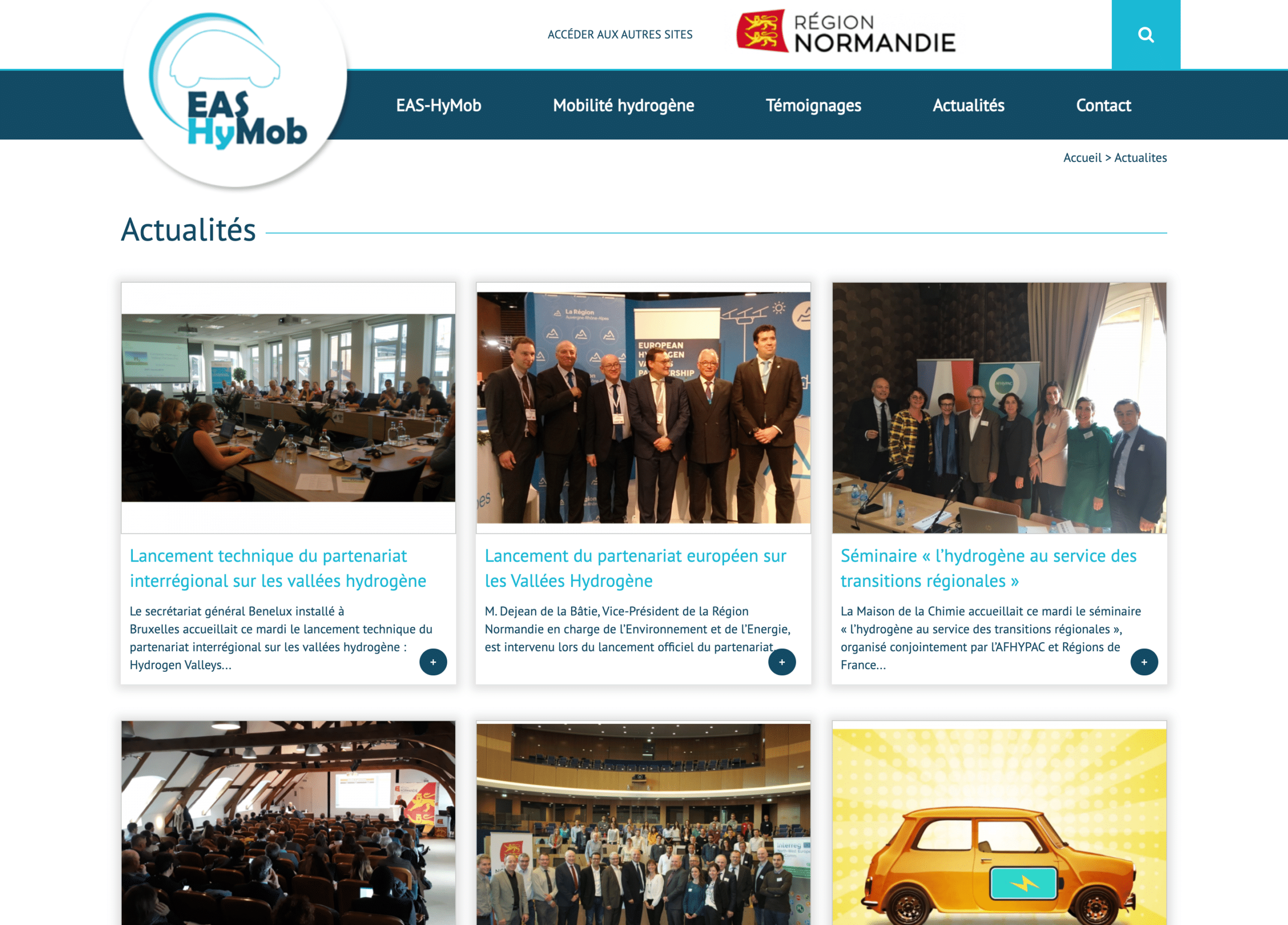Open Lancement technique du partenariat interrégional title
Screen dimensions: 1288x925
(278, 568)
